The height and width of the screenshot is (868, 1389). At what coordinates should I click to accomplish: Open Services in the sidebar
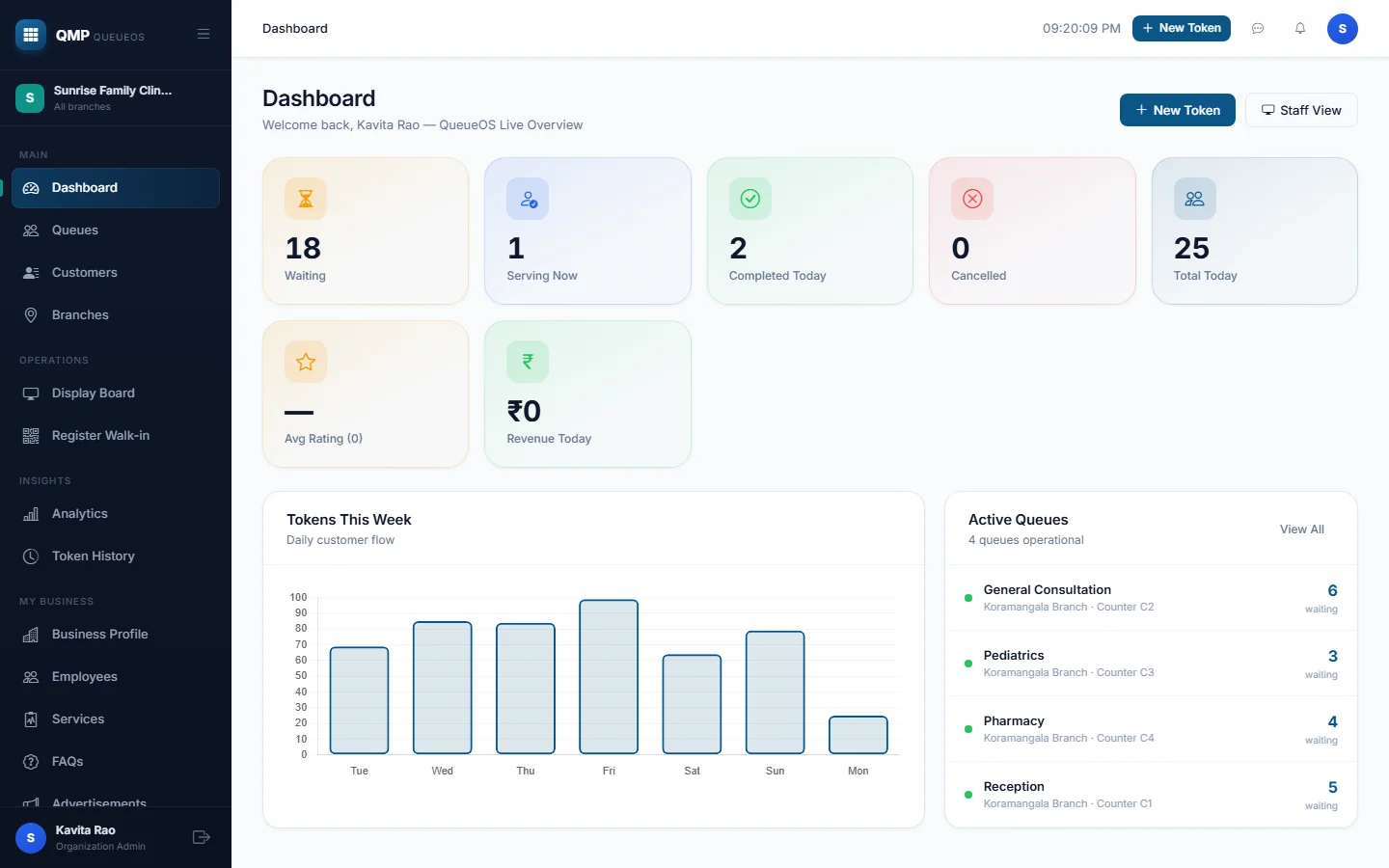(116, 719)
